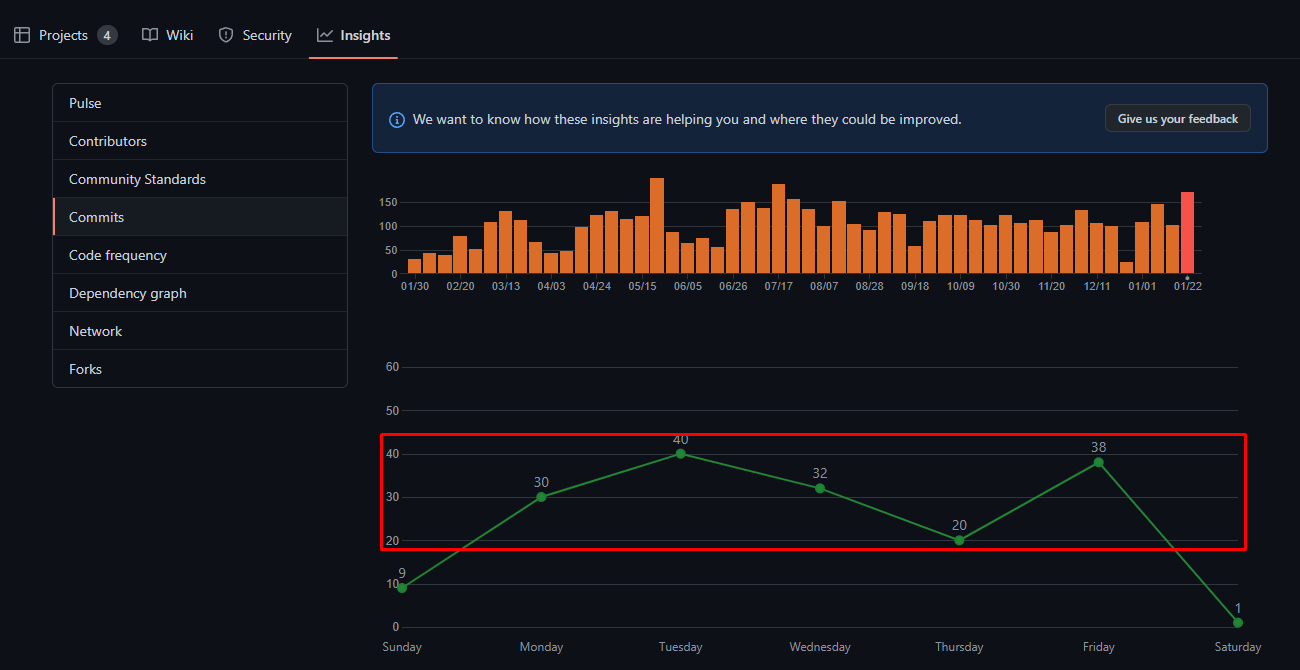Select the Thursday point showing 20 commits
1300x670 pixels.
coord(959,540)
